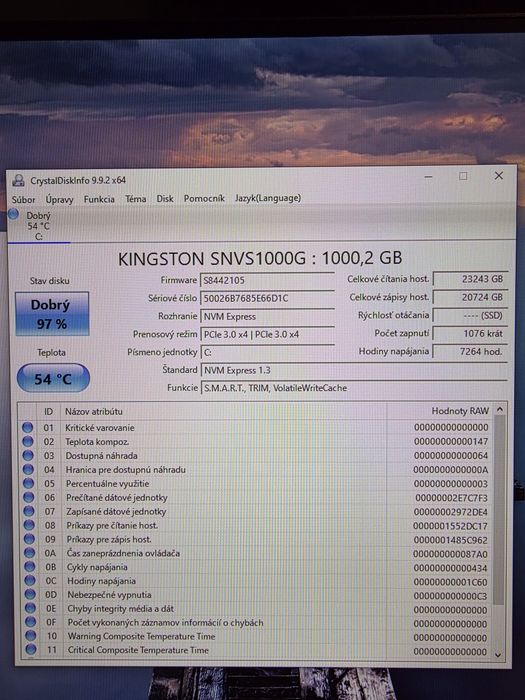Open the Téma menu

[x=136, y=199]
